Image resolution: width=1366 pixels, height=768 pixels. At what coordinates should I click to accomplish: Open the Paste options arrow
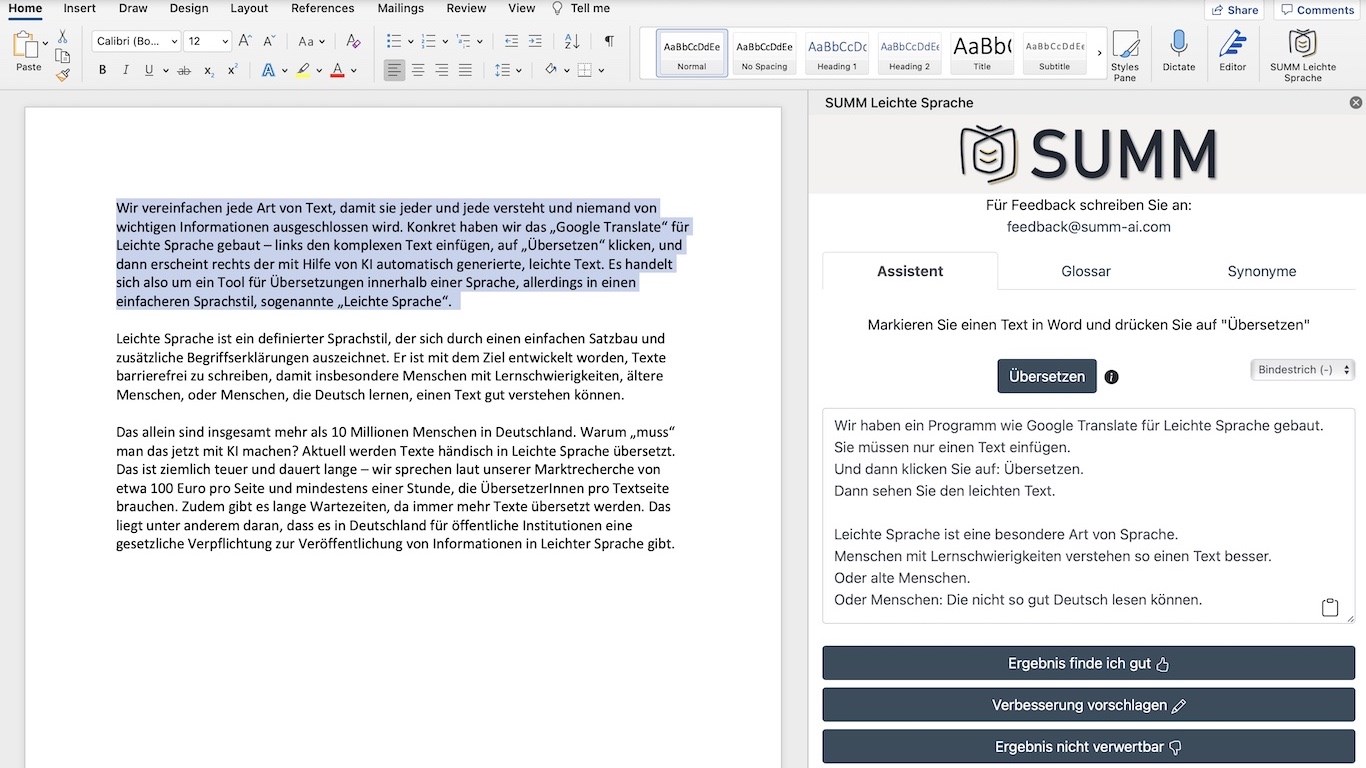(45, 43)
